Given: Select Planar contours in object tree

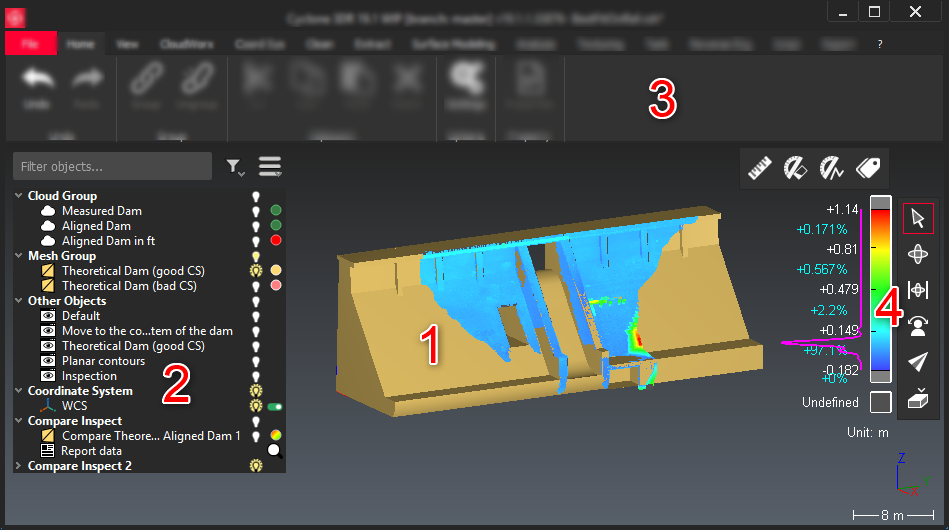Looking at the screenshot, I should coord(103,361).
